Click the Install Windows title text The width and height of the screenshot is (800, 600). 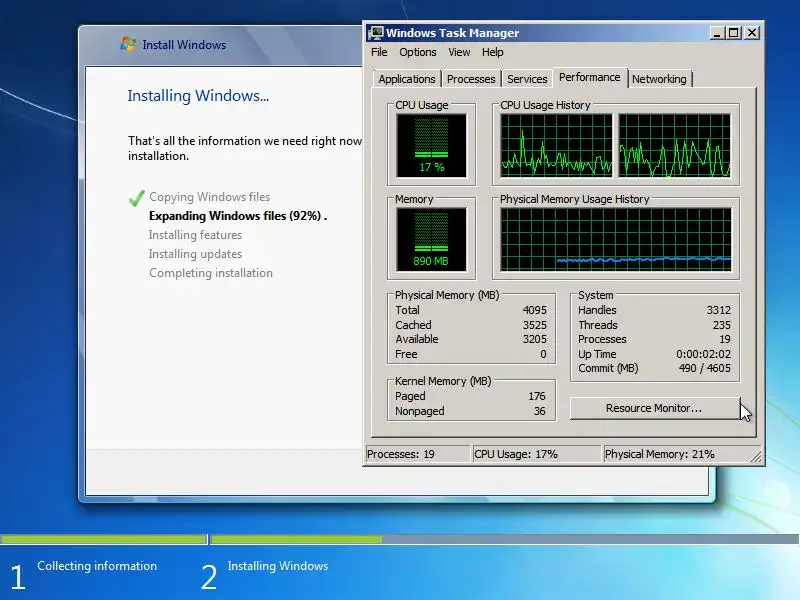point(184,45)
